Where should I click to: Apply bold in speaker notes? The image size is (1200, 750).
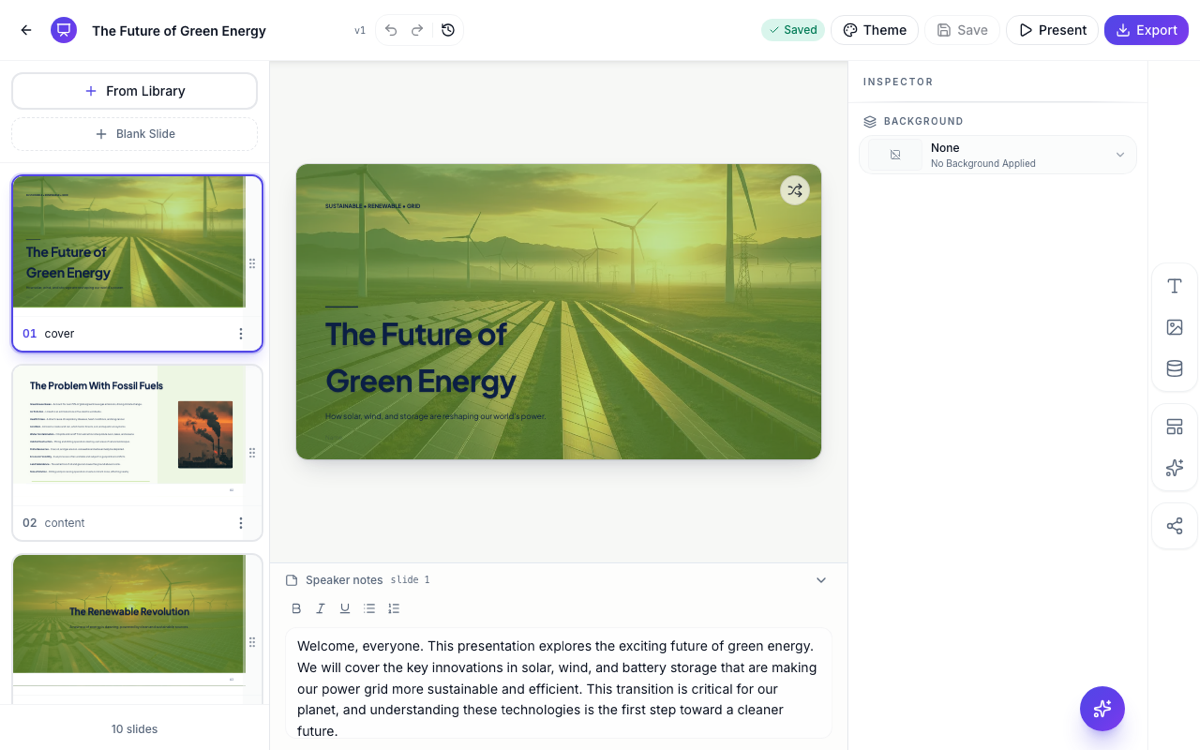pyautogui.click(x=296, y=608)
